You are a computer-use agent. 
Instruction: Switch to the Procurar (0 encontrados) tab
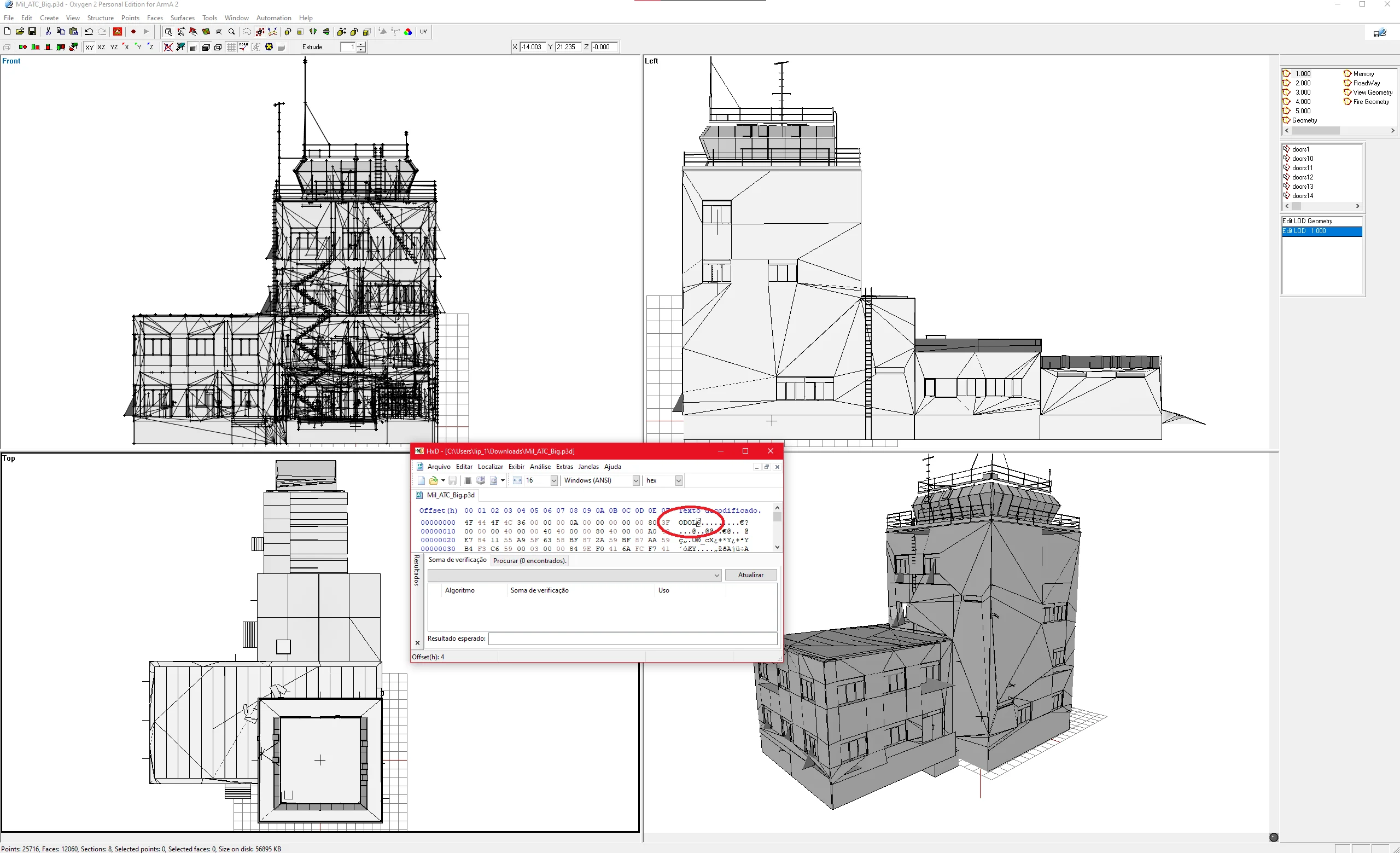click(x=529, y=561)
